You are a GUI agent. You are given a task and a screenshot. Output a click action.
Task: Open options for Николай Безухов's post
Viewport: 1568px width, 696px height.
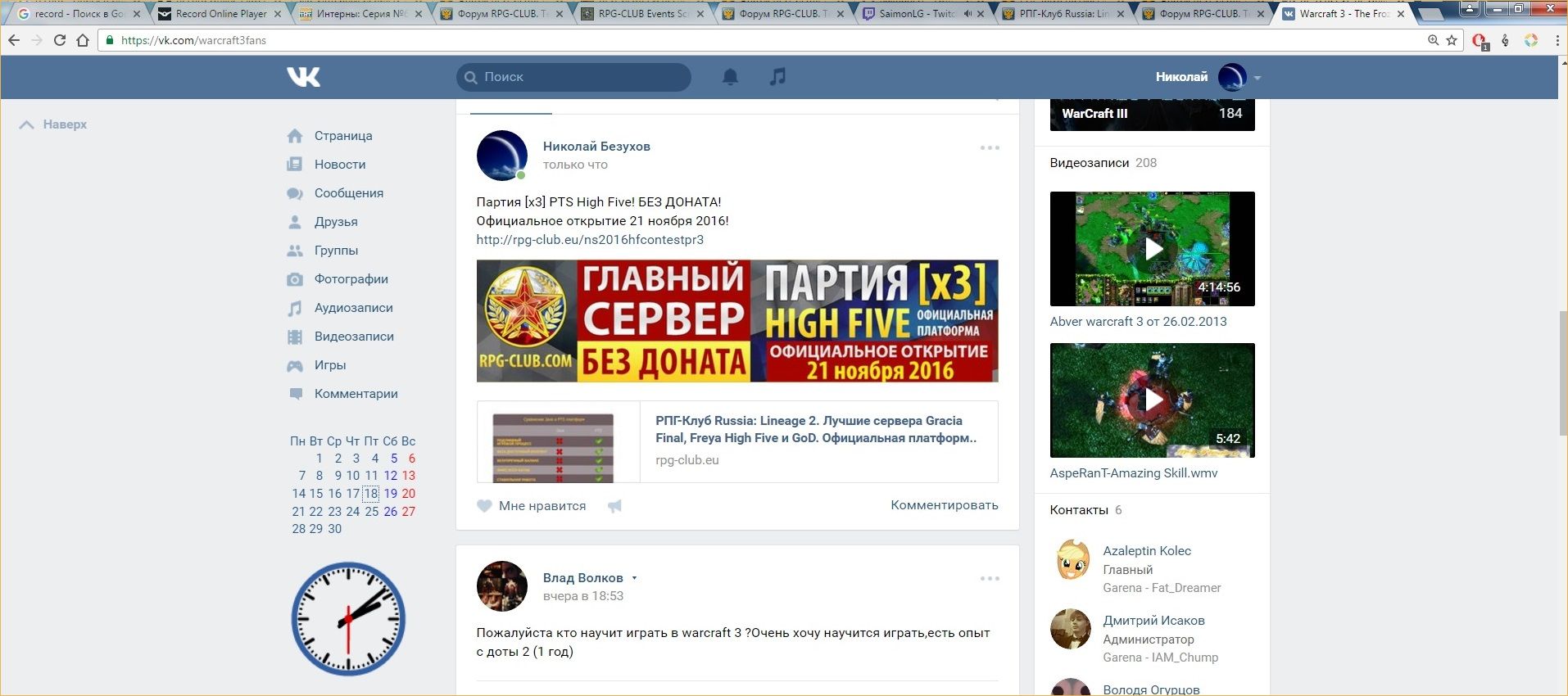click(x=990, y=147)
